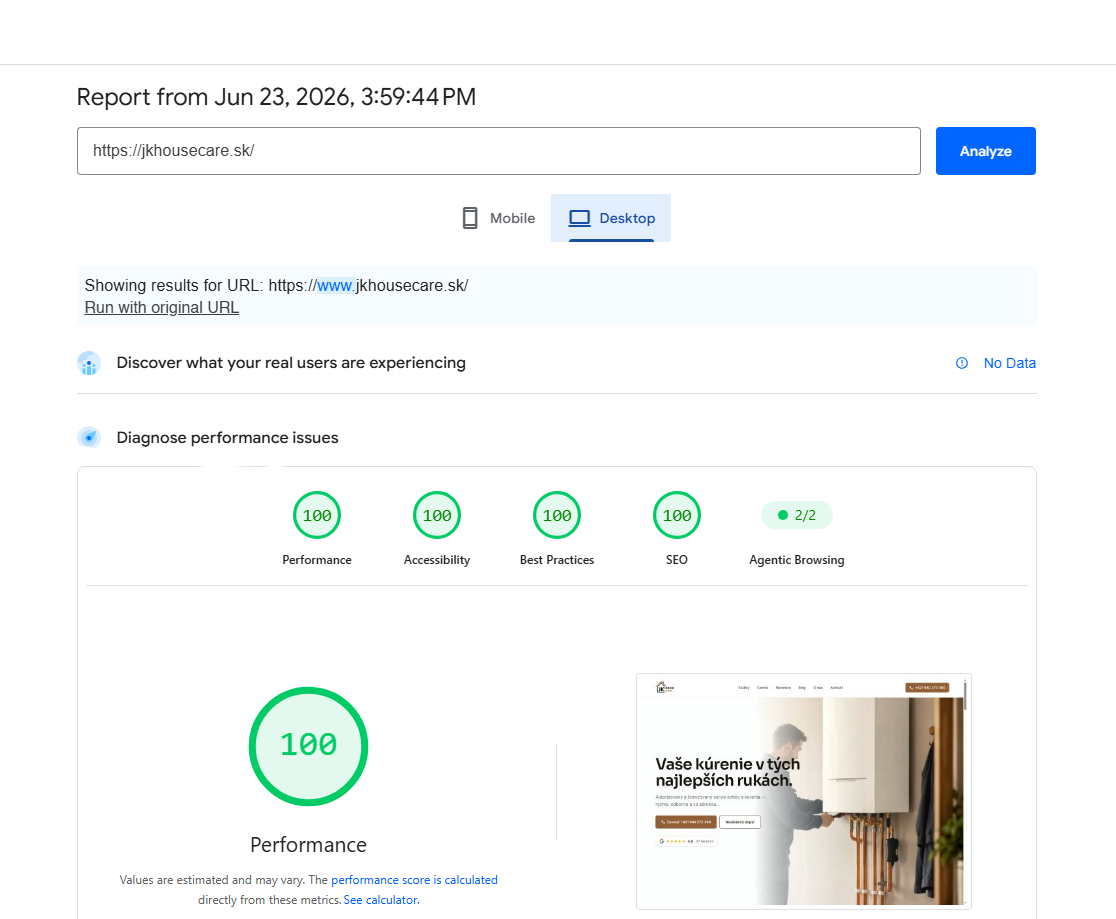The height and width of the screenshot is (919, 1116).
Task: Click the real users experience icon
Action: pyautogui.click(x=89, y=363)
